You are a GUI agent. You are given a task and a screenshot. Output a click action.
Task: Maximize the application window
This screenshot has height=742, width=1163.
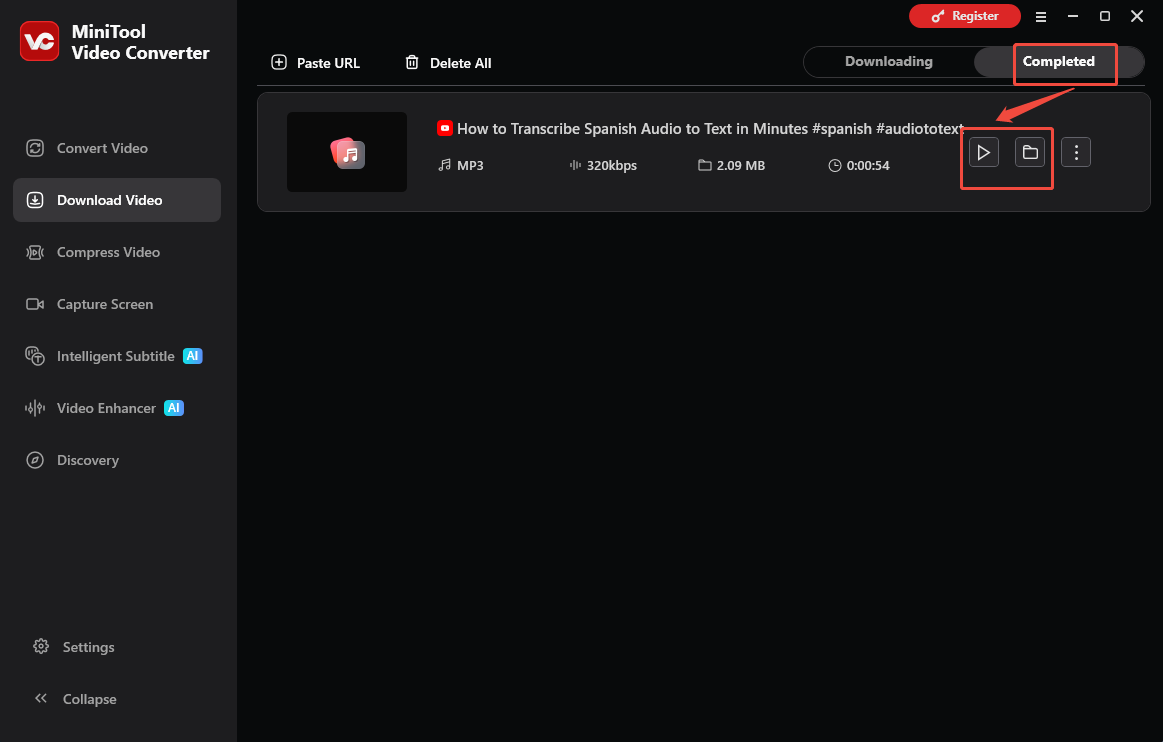[1104, 16]
